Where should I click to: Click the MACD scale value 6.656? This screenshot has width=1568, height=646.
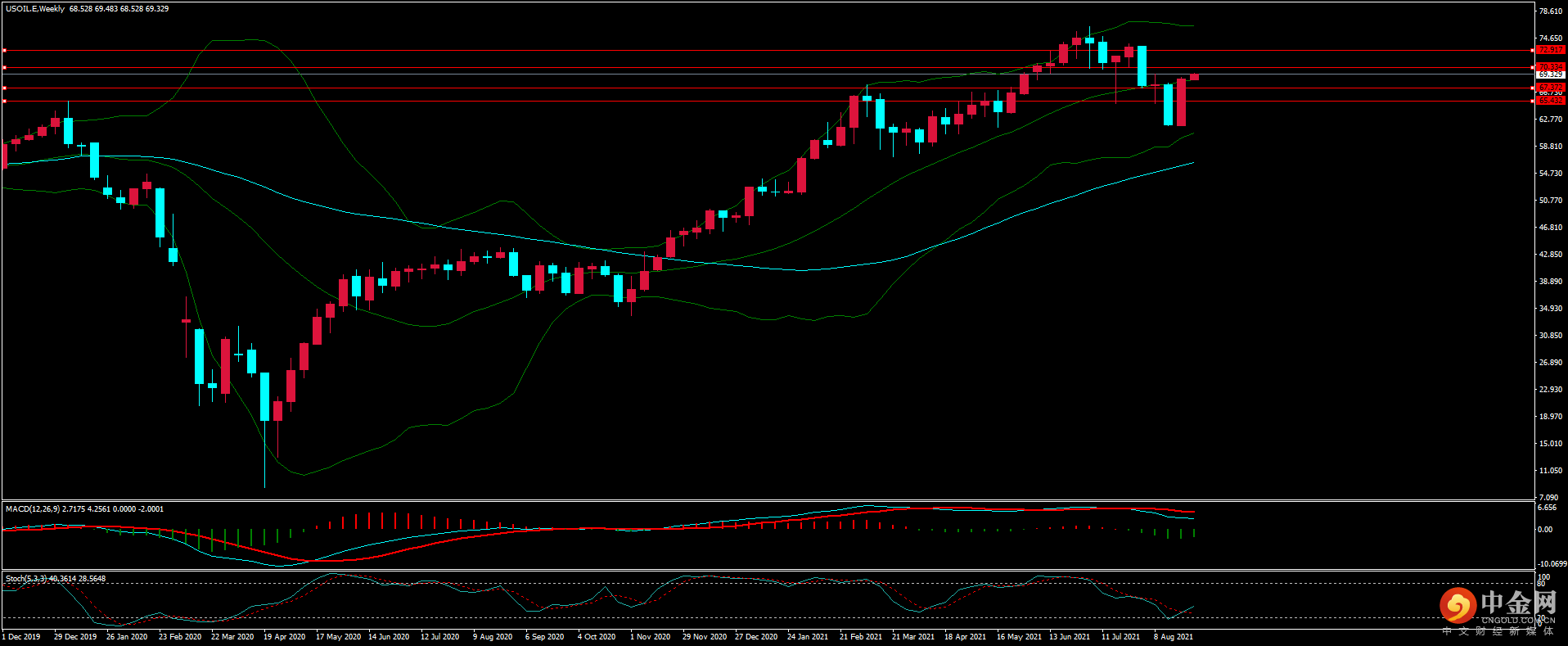[1548, 508]
